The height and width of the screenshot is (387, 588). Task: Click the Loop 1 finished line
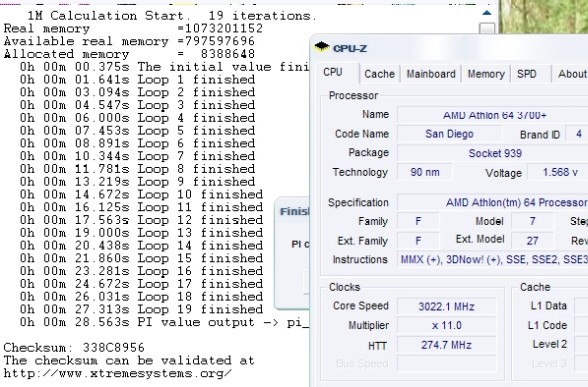pyautogui.click(x=137, y=80)
